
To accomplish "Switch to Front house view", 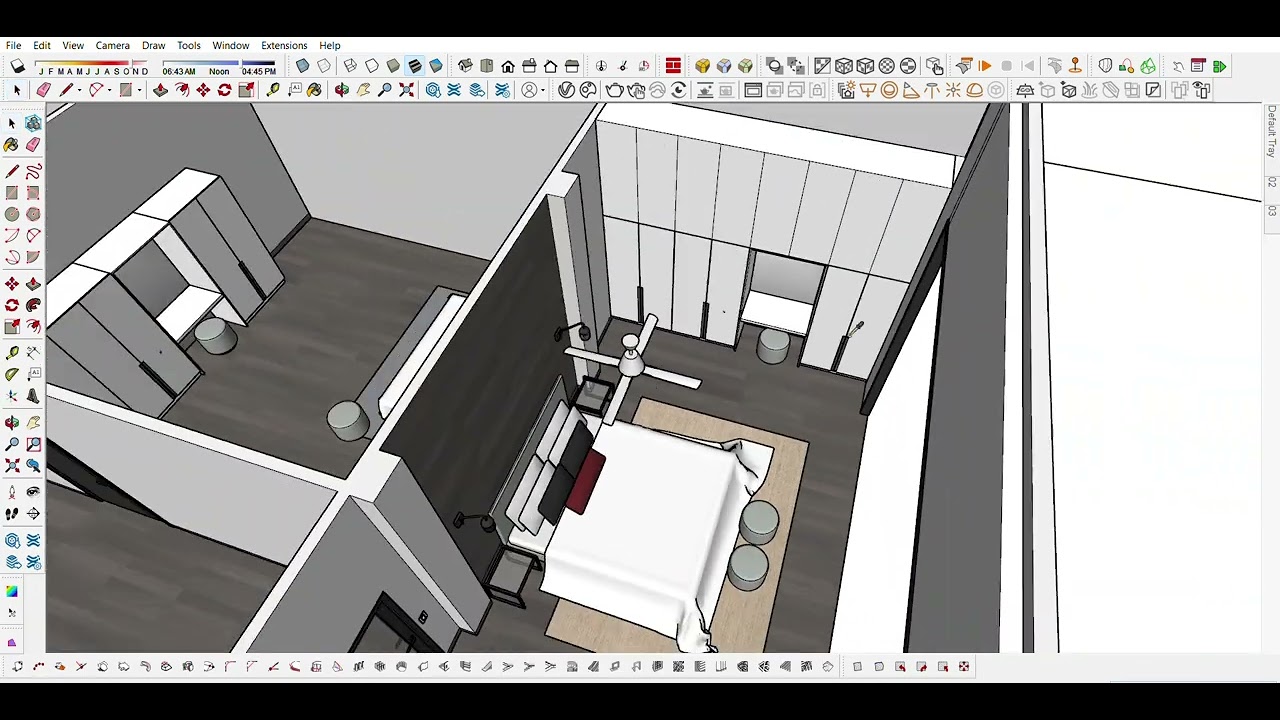I will (x=508, y=66).
